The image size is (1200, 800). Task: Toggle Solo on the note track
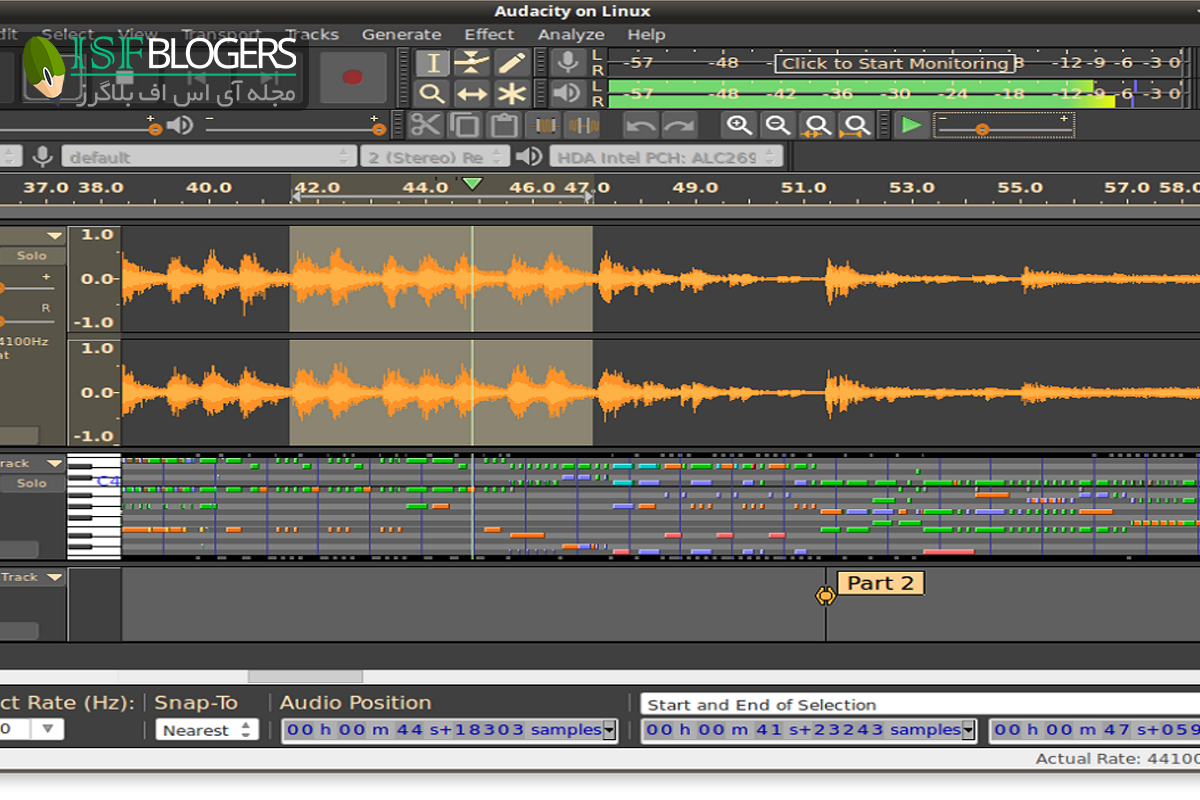coord(32,483)
